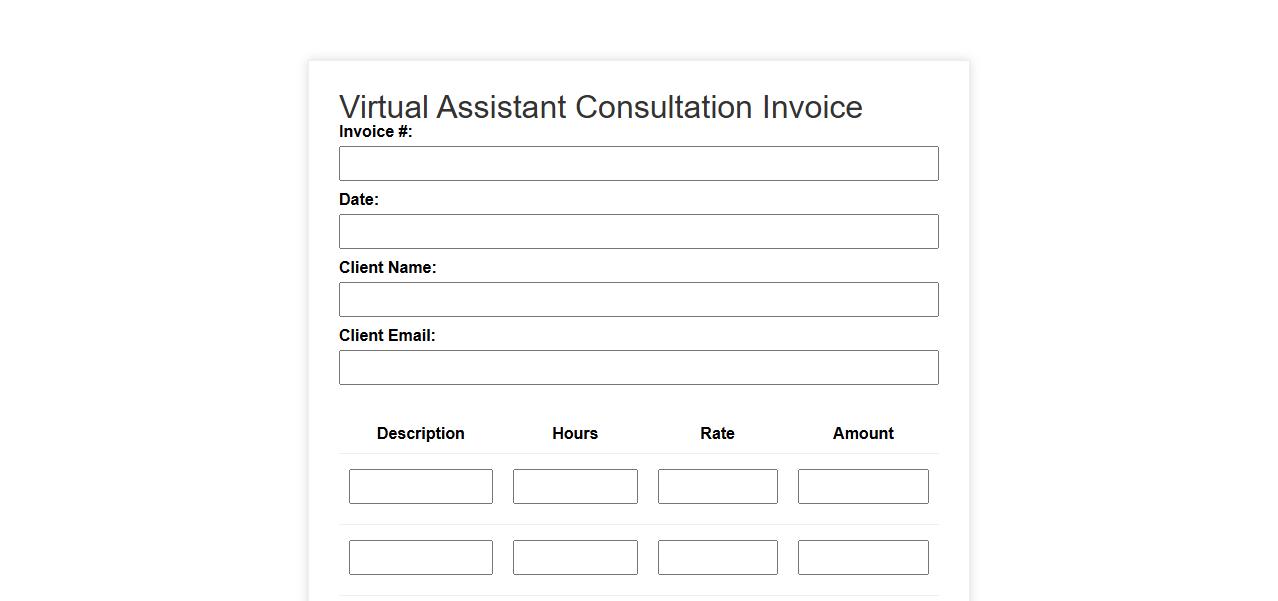Select first row Hours field

point(575,486)
